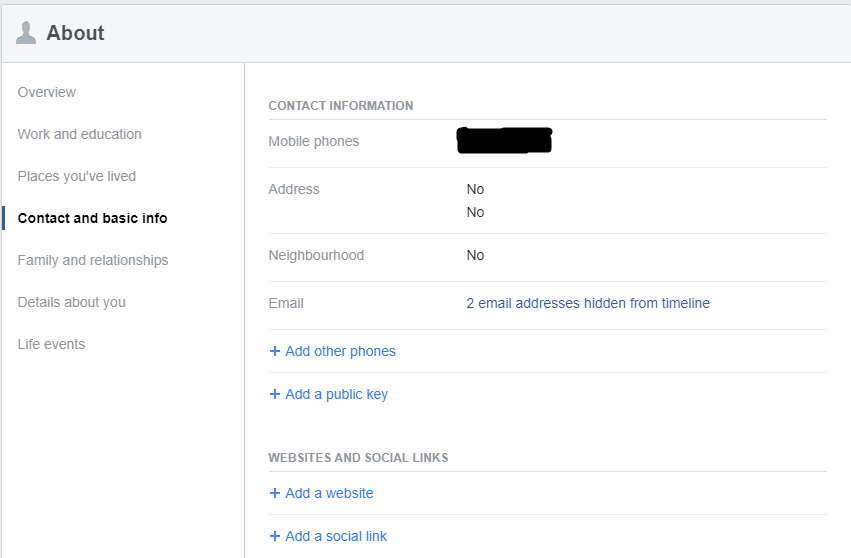The height and width of the screenshot is (558, 851).
Task: Click the person silhouette icon beside About
Action: 26,33
